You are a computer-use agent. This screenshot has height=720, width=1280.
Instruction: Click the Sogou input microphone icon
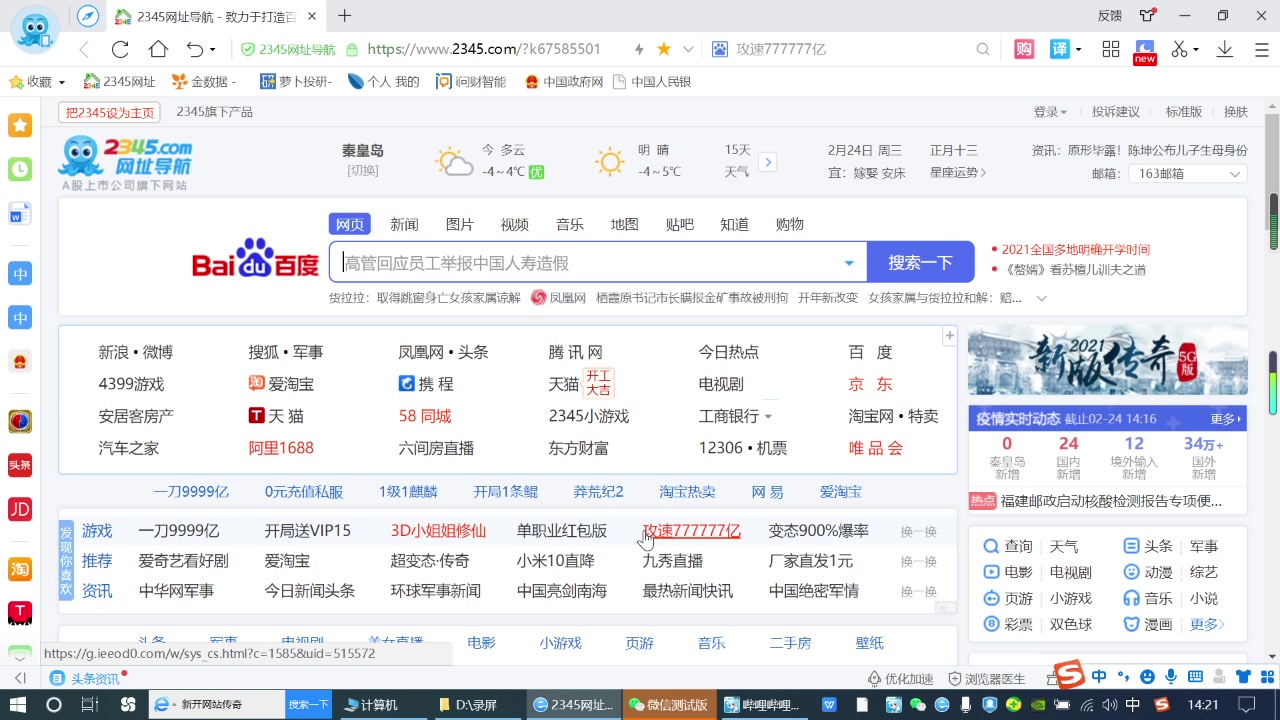(1169, 677)
